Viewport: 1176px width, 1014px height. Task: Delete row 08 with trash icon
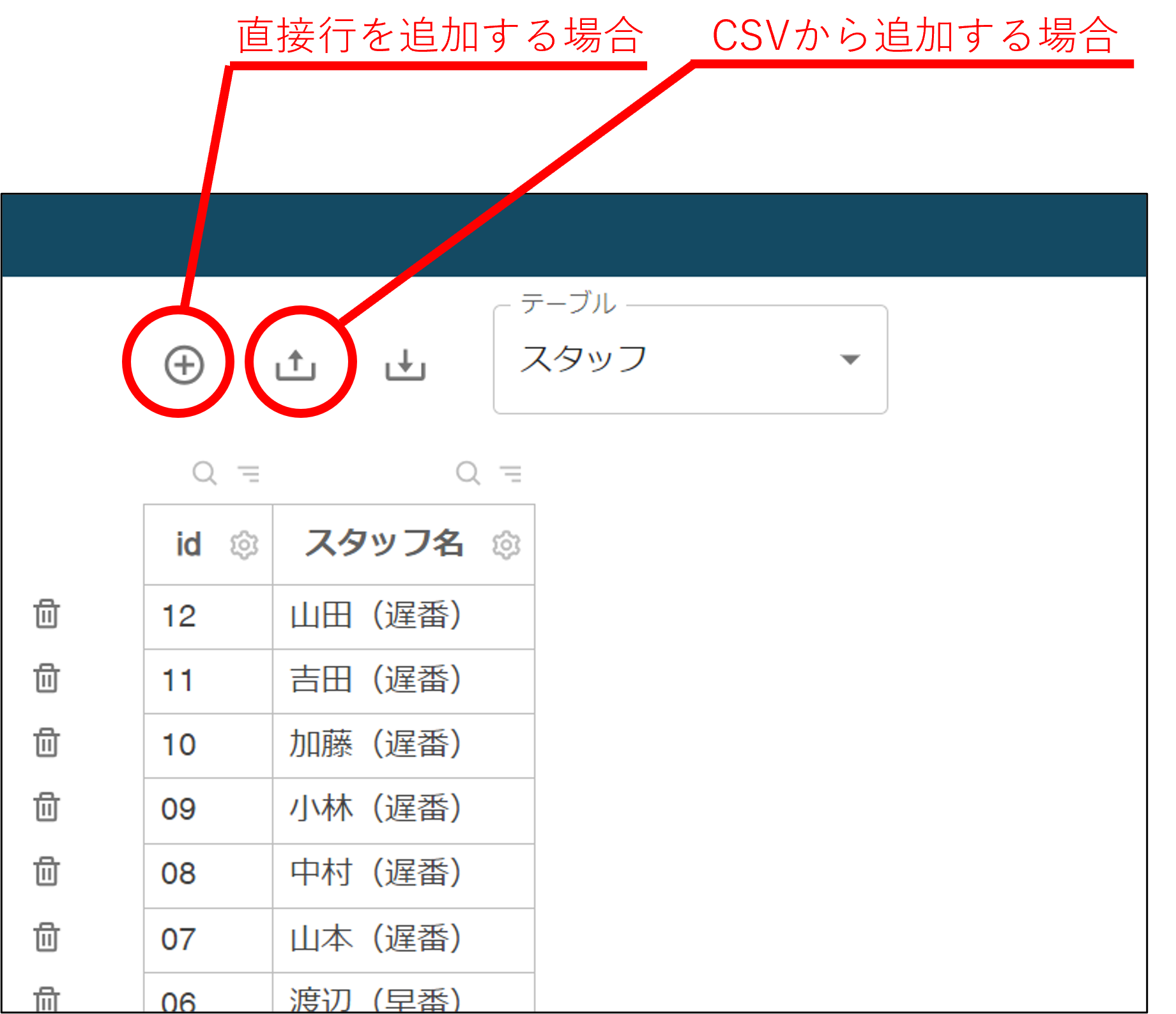click(x=47, y=871)
